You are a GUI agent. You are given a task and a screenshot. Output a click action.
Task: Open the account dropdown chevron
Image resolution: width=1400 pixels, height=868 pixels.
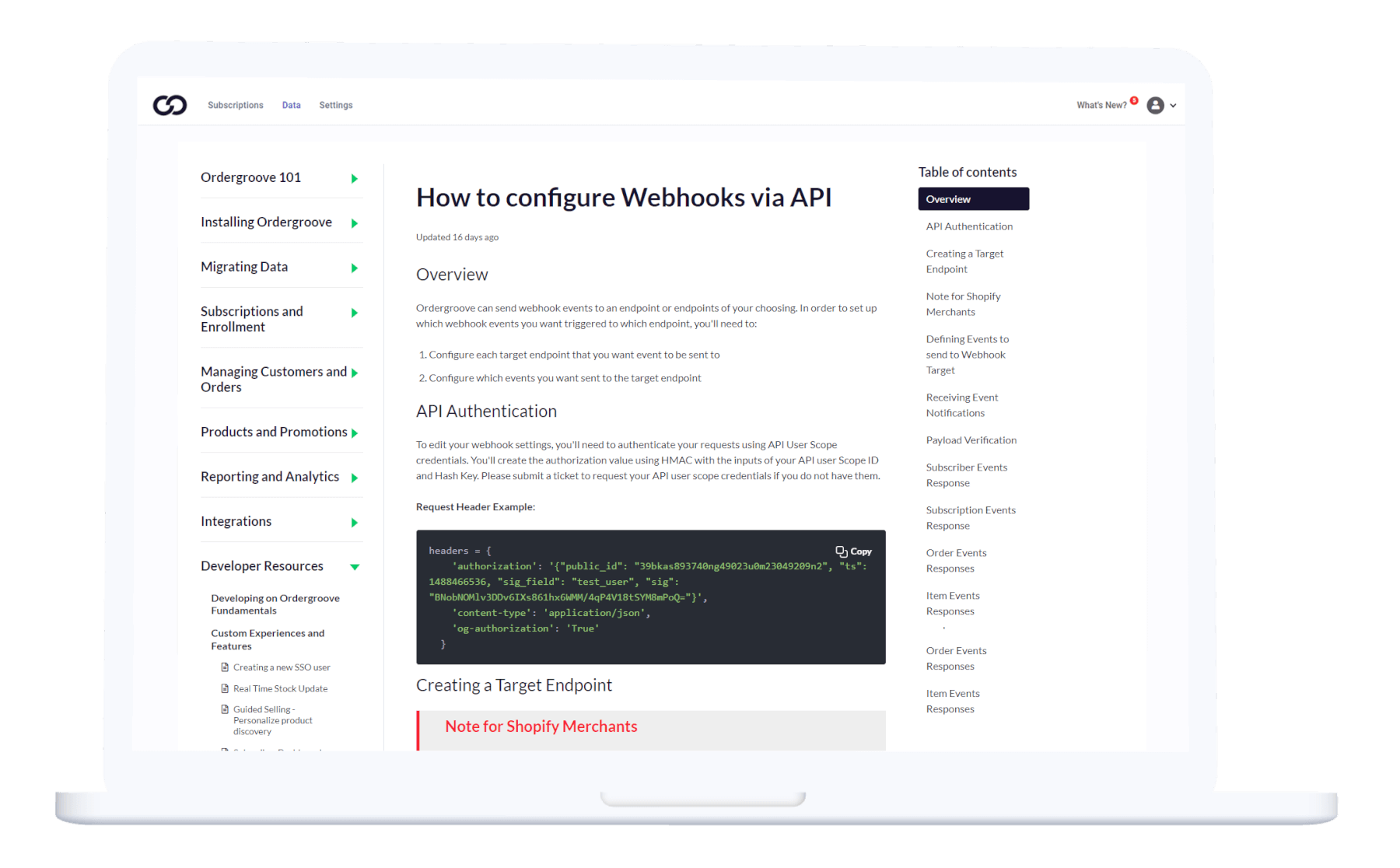coord(1173,106)
